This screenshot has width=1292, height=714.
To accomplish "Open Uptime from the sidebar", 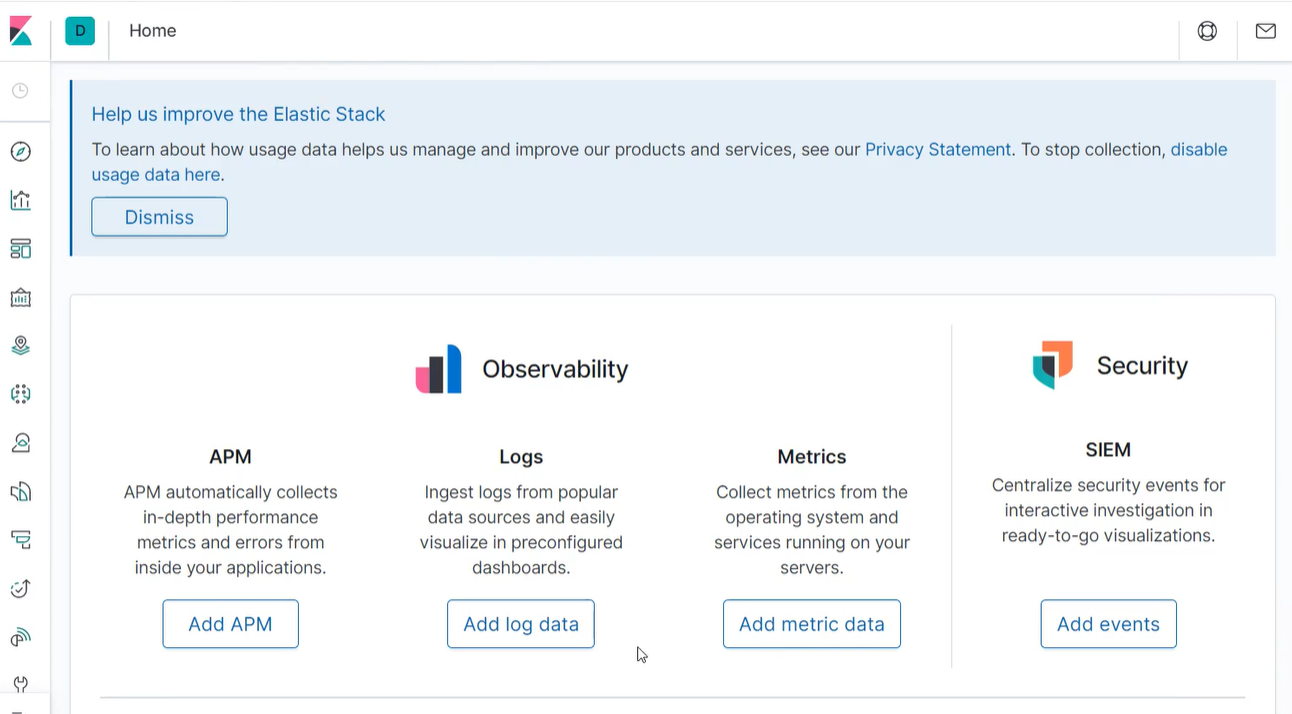I will tap(21, 588).
